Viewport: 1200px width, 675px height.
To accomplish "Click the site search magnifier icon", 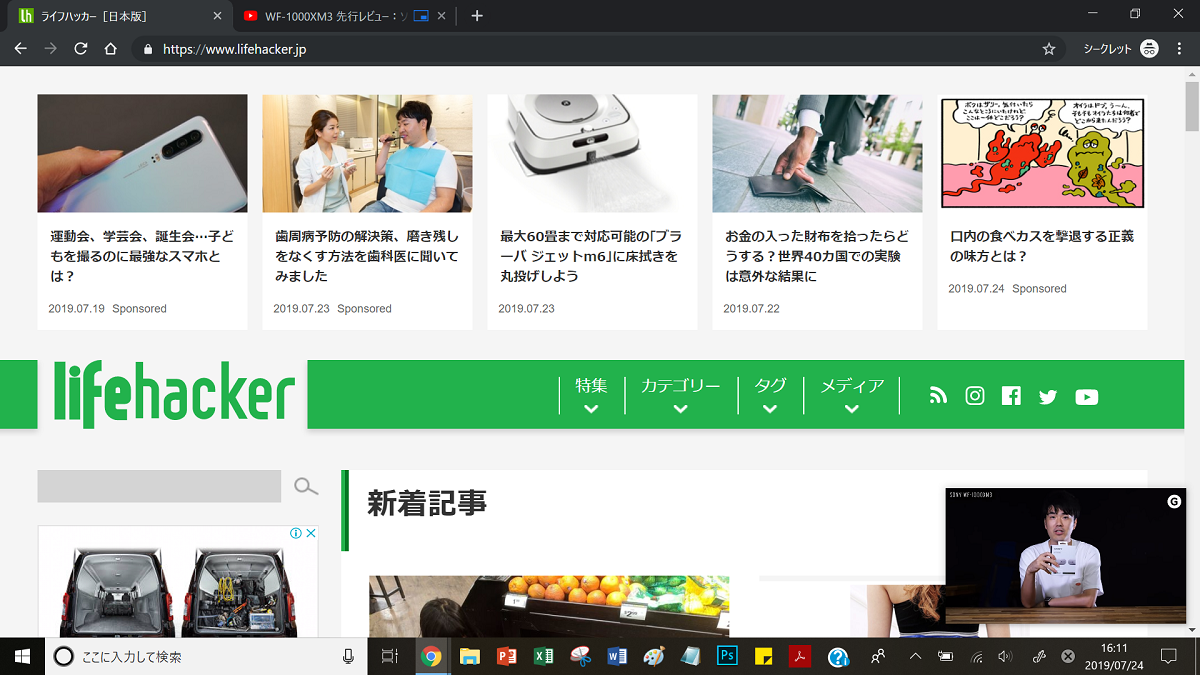I will 306,487.
